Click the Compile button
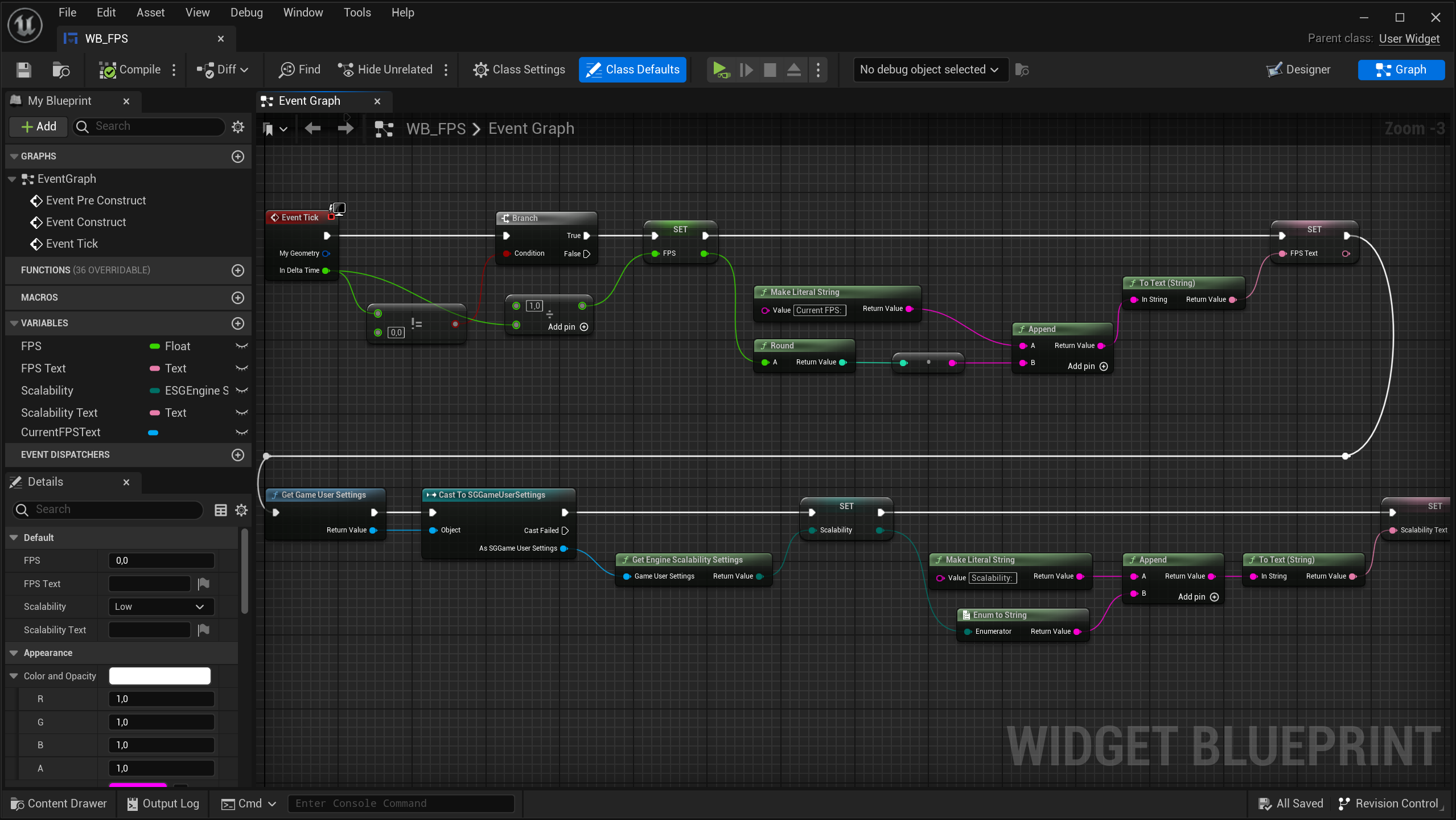 [x=130, y=69]
